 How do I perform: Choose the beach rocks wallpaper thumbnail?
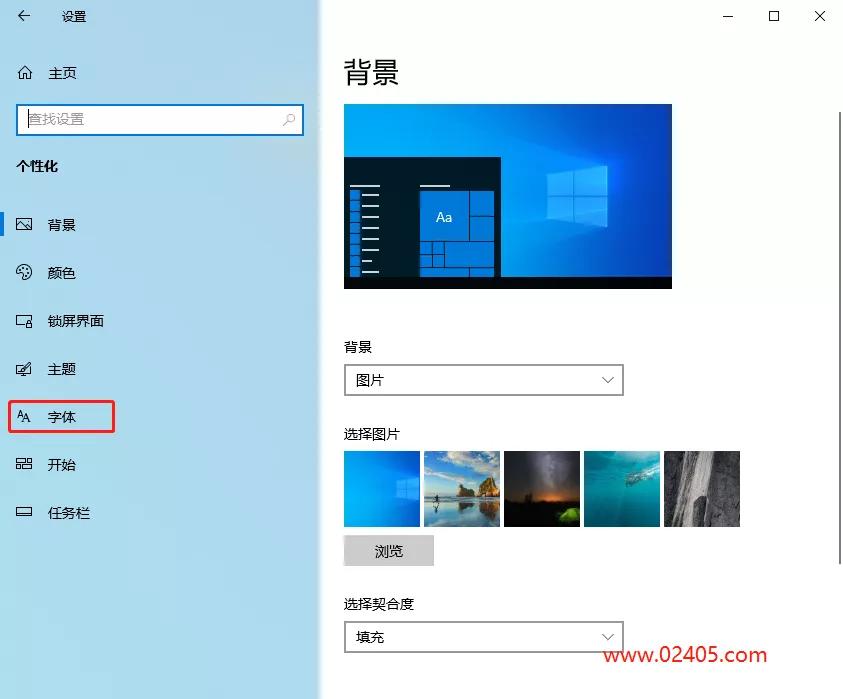[462, 489]
